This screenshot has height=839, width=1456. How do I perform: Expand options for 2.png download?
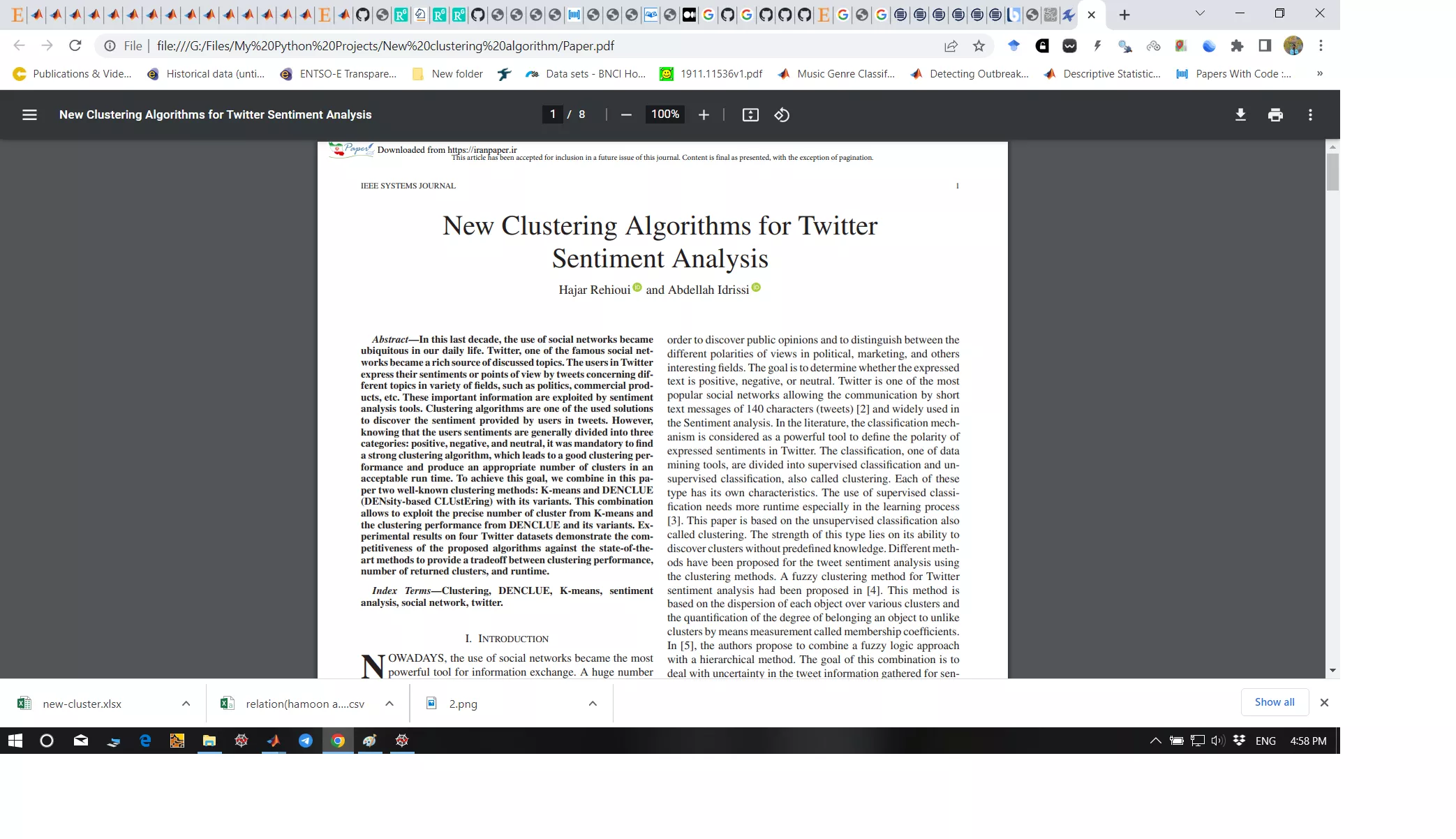tap(593, 704)
